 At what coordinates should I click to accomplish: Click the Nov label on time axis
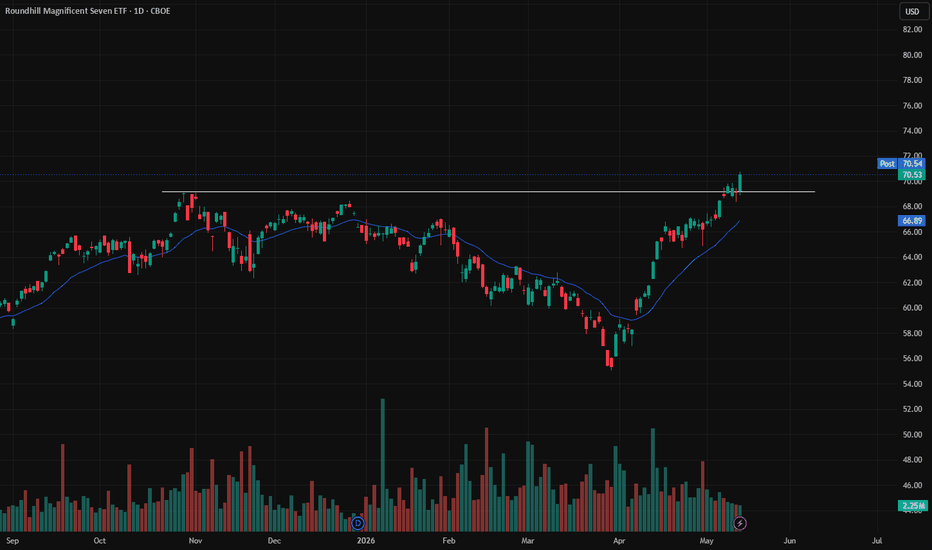pos(196,540)
